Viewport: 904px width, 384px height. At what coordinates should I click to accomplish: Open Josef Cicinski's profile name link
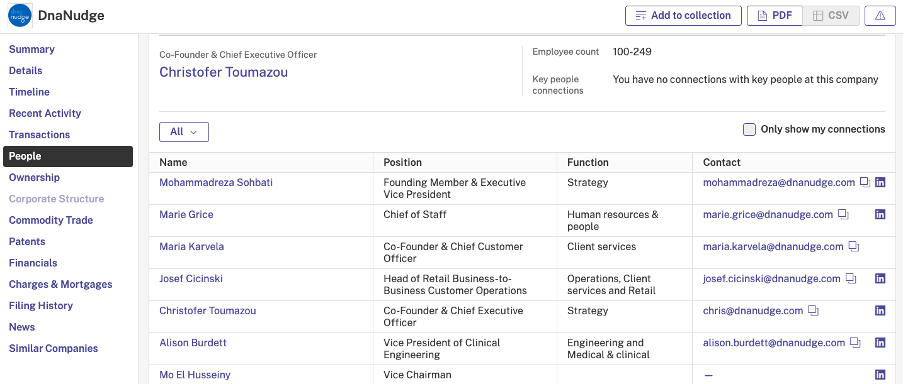pyautogui.click(x=191, y=278)
